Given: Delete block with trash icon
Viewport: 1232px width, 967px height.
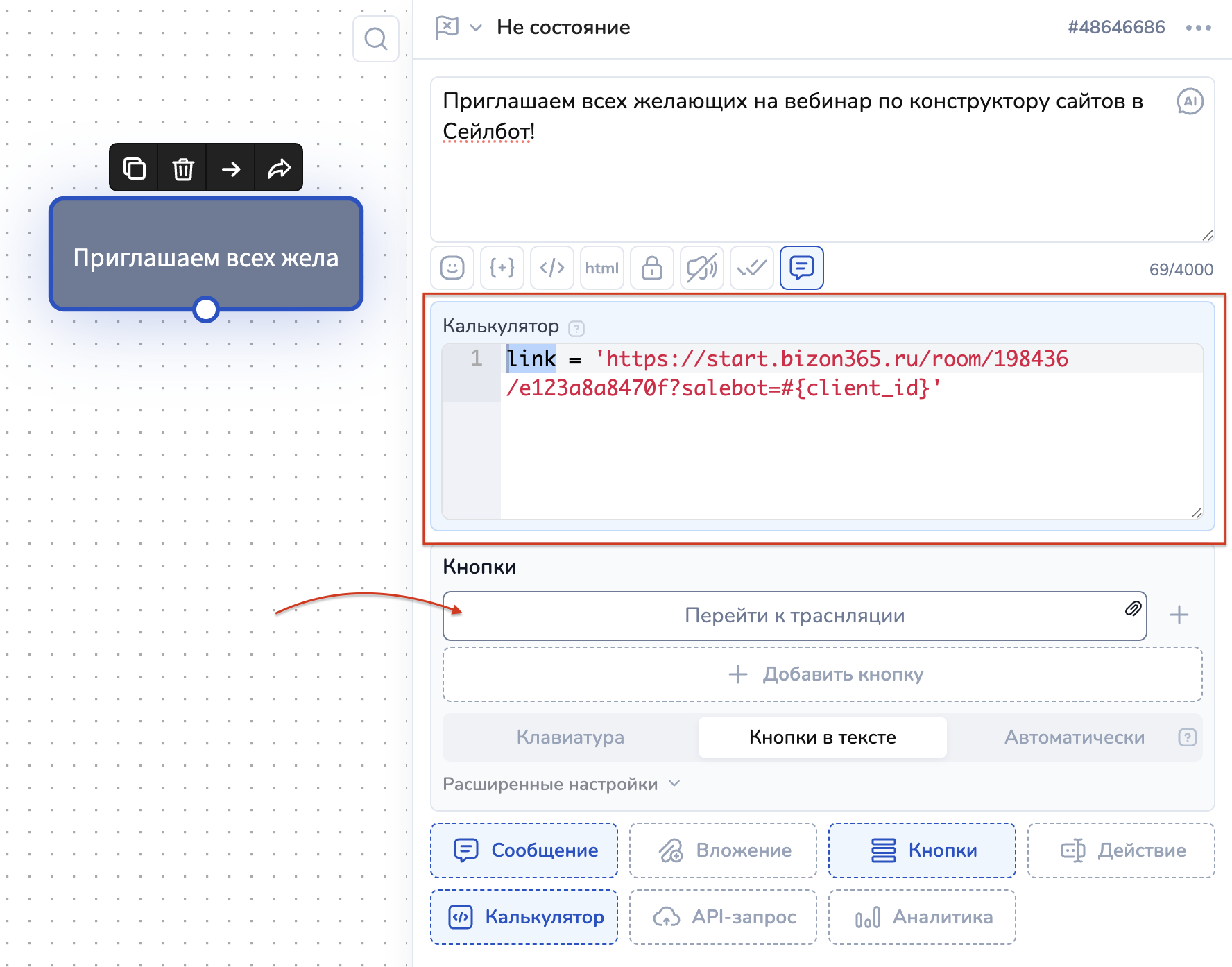Looking at the screenshot, I should pos(182,169).
